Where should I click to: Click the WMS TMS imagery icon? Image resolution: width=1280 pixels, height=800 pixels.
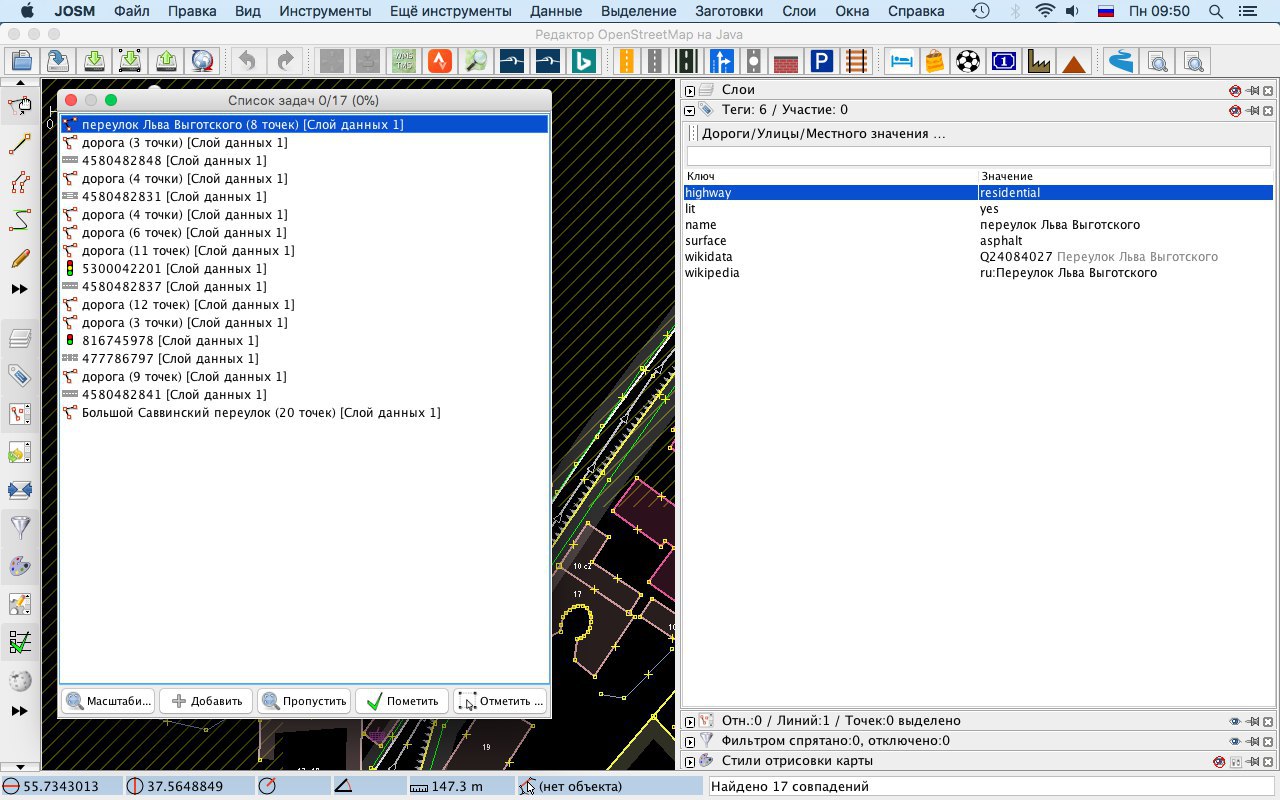pos(404,61)
